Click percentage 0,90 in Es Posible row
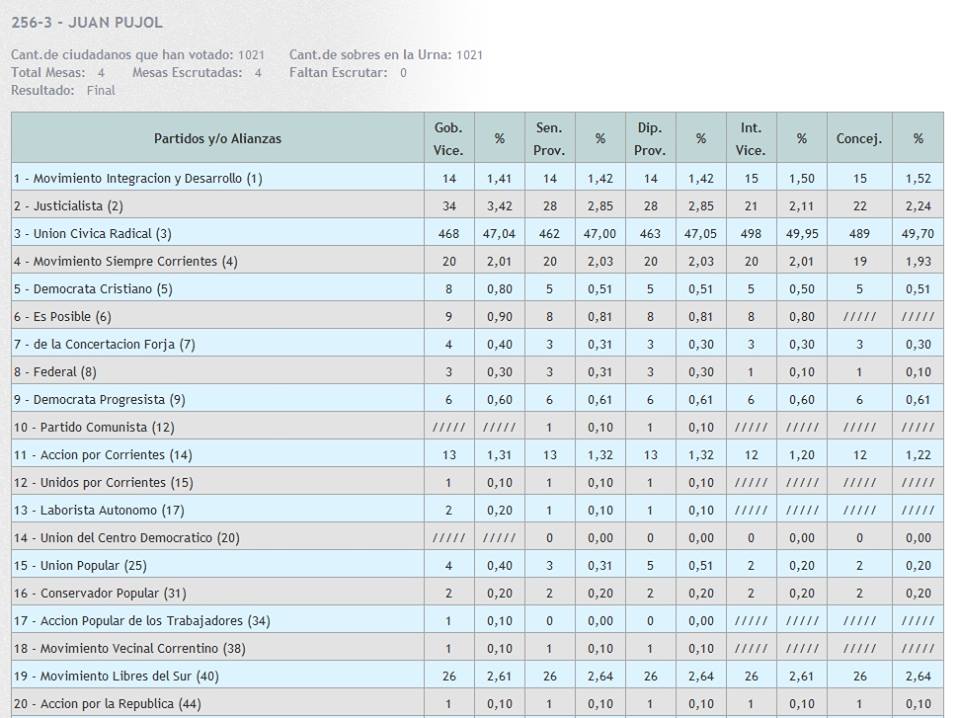This screenshot has width=960, height=718. [499, 317]
